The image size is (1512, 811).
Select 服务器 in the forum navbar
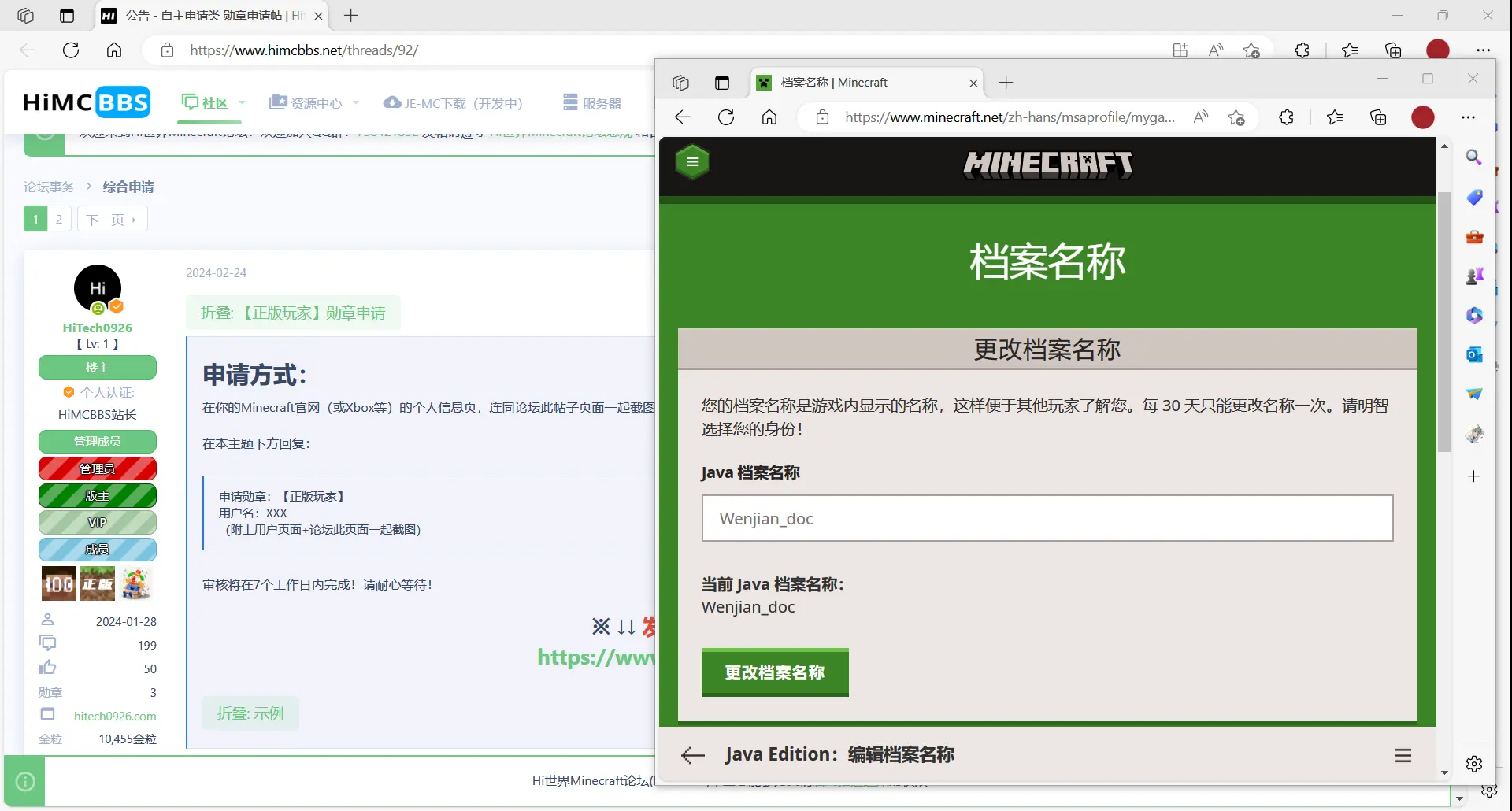[x=592, y=102]
